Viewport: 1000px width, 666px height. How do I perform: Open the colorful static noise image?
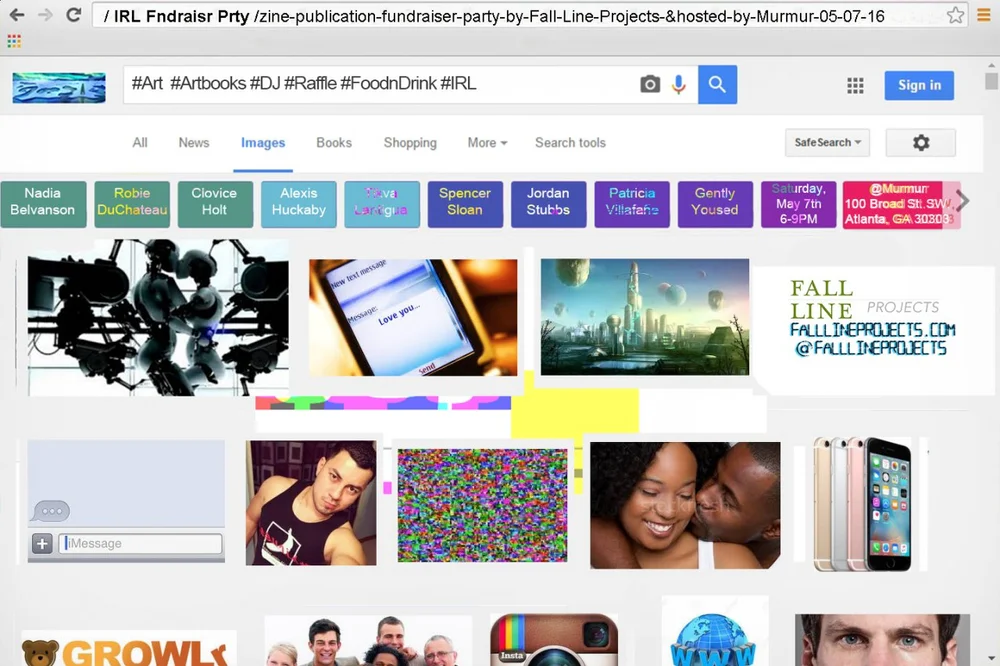[x=482, y=505]
